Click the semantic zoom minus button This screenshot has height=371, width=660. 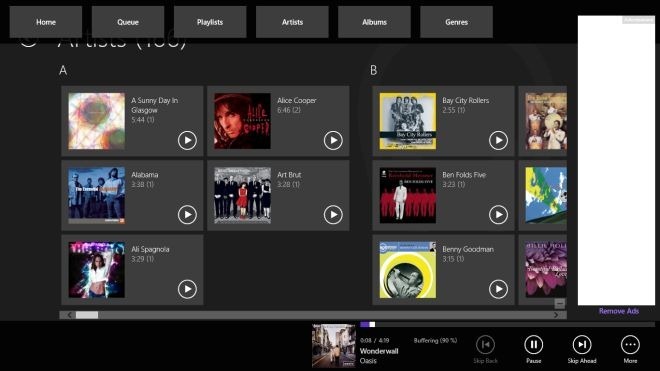pyautogui.click(x=559, y=303)
